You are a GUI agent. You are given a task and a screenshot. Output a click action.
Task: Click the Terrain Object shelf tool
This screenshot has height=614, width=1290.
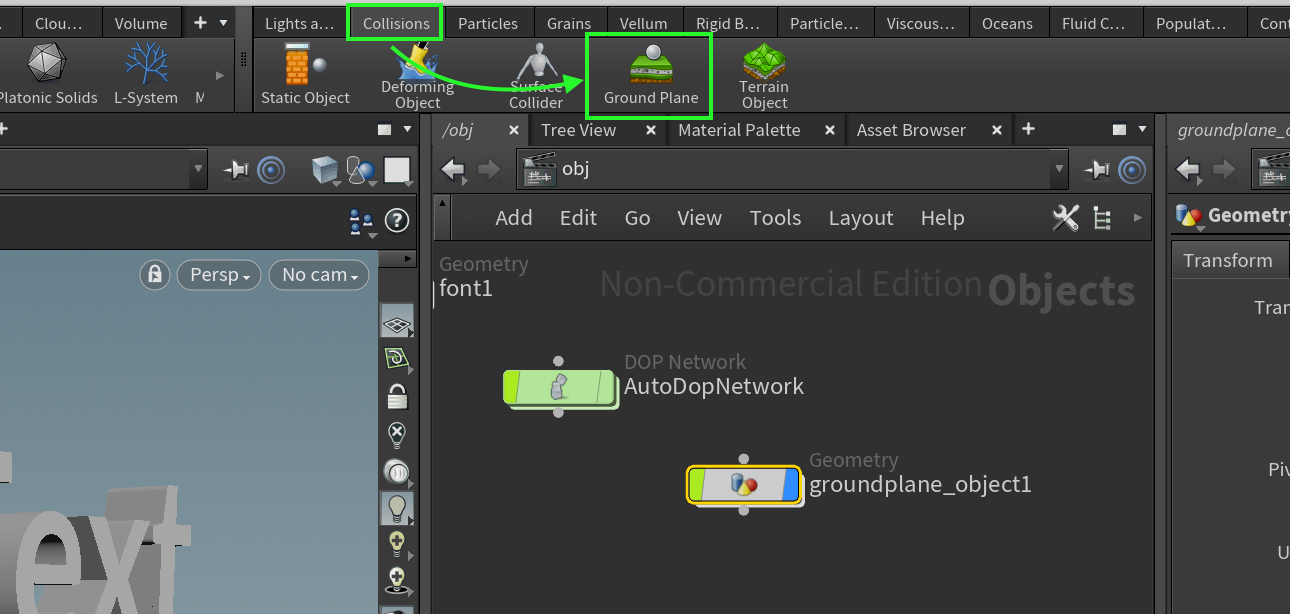[x=764, y=75]
